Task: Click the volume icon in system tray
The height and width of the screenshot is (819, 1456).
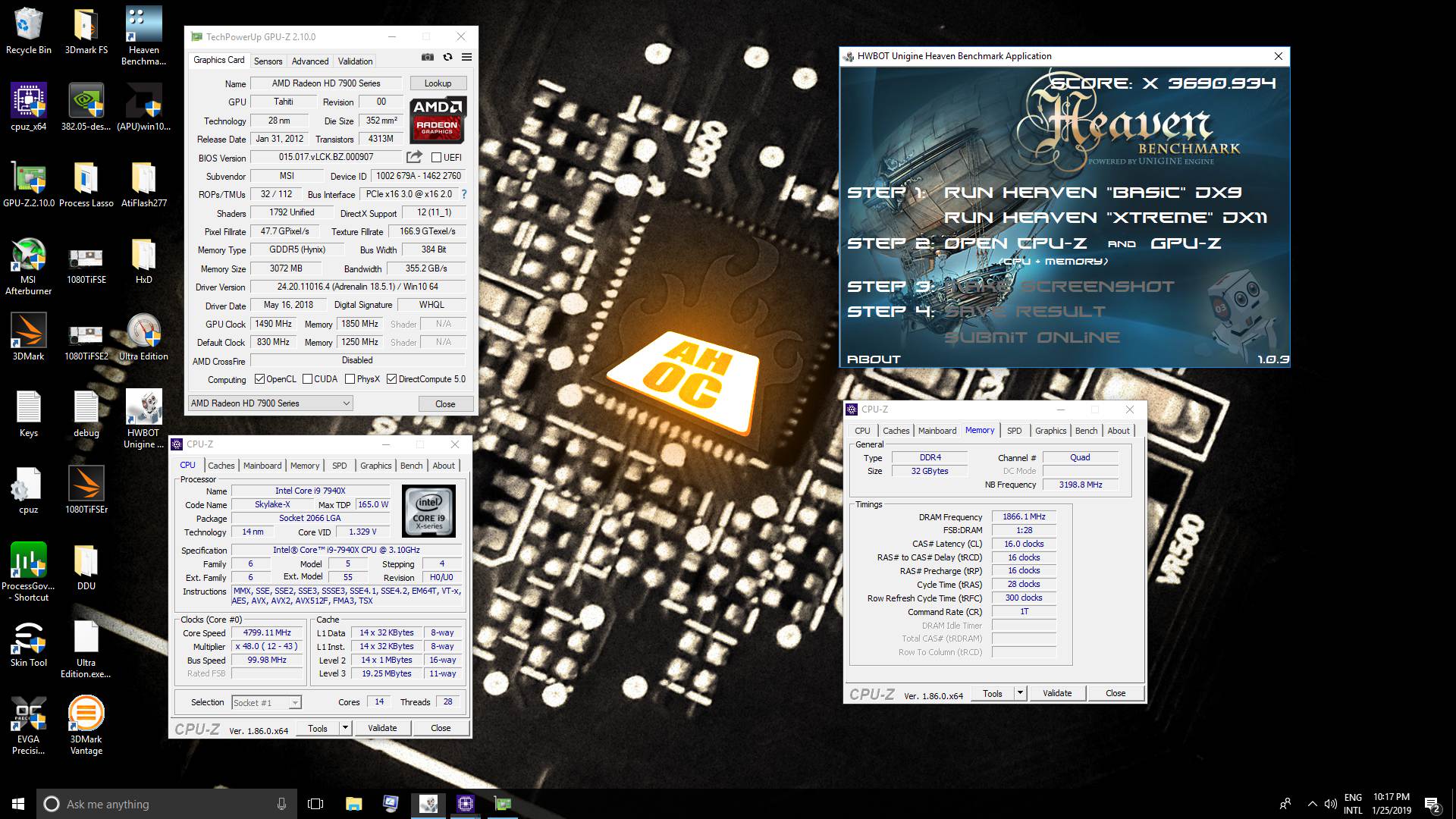Action: [1330, 804]
